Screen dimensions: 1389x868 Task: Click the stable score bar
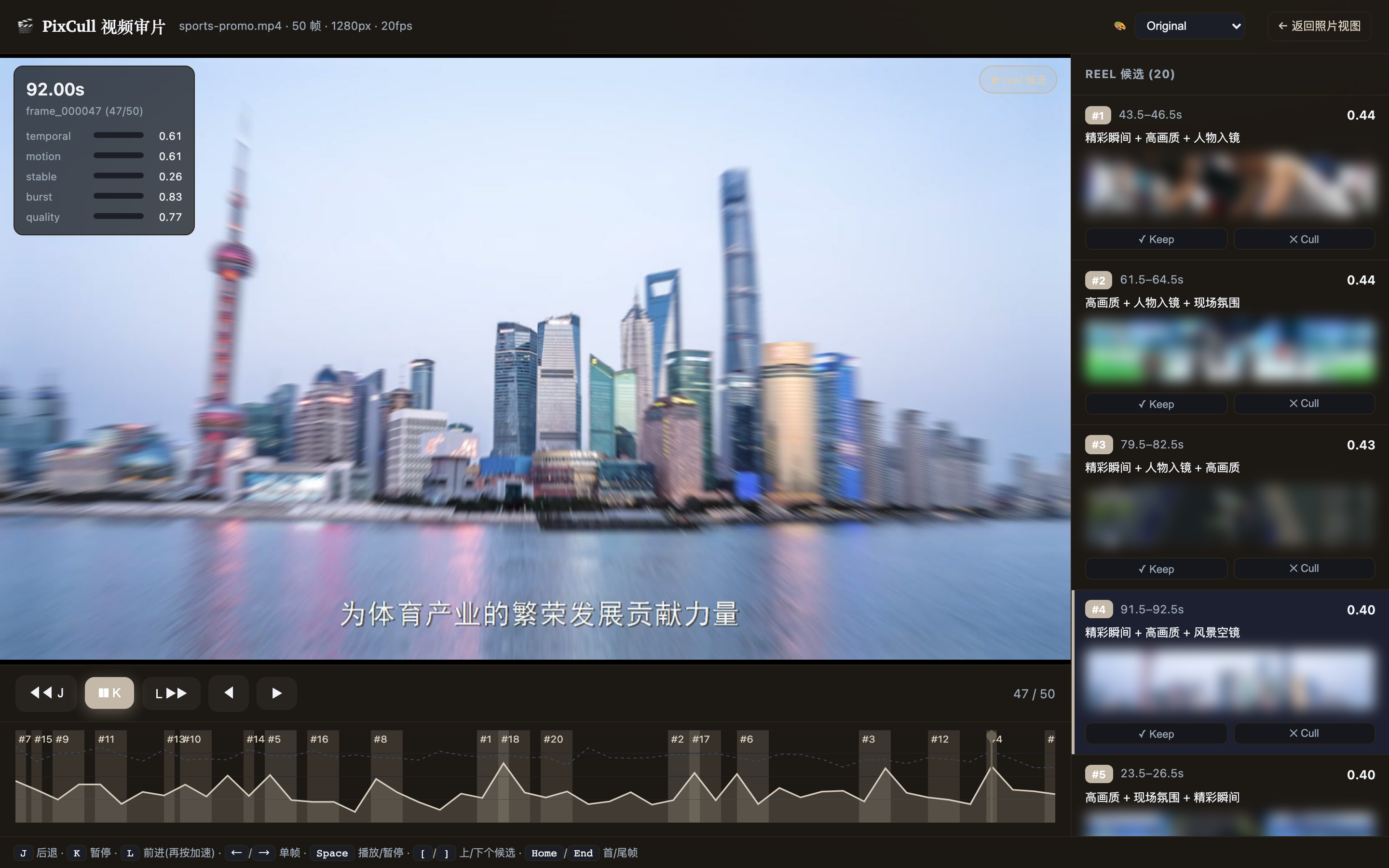[x=118, y=176]
